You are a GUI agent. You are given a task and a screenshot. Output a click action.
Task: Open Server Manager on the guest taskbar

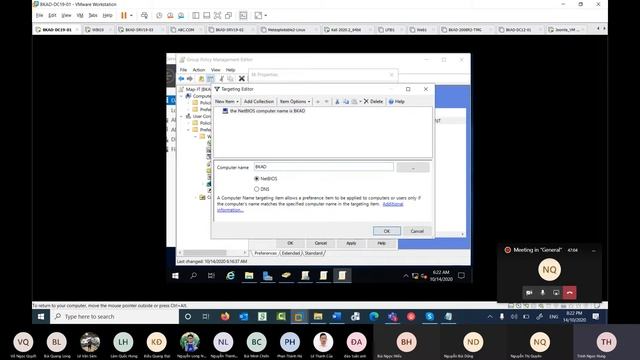[x=267, y=276]
